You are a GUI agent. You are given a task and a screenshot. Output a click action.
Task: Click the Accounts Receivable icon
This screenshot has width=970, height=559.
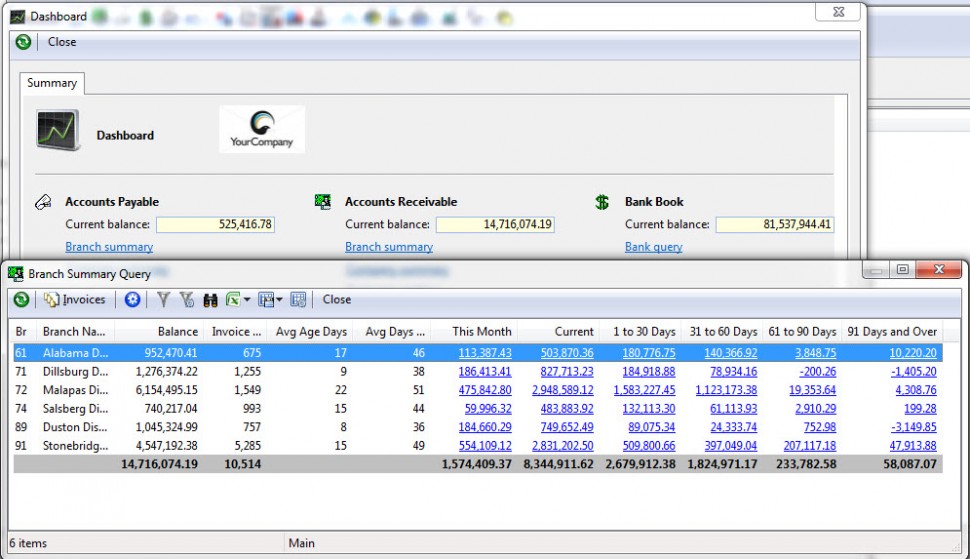323,202
